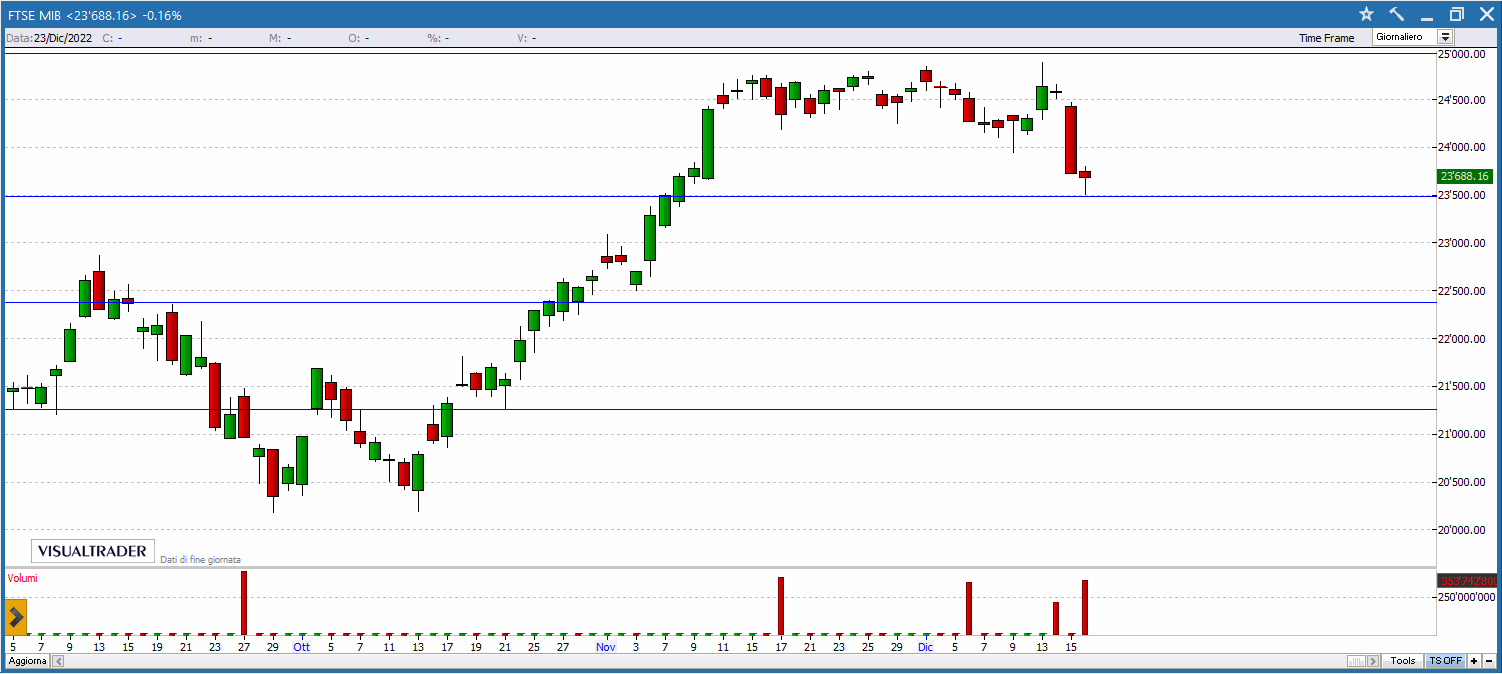Click the Nov month marker on time axis
The width and height of the screenshot is (1502, 674).
[605, 647]
